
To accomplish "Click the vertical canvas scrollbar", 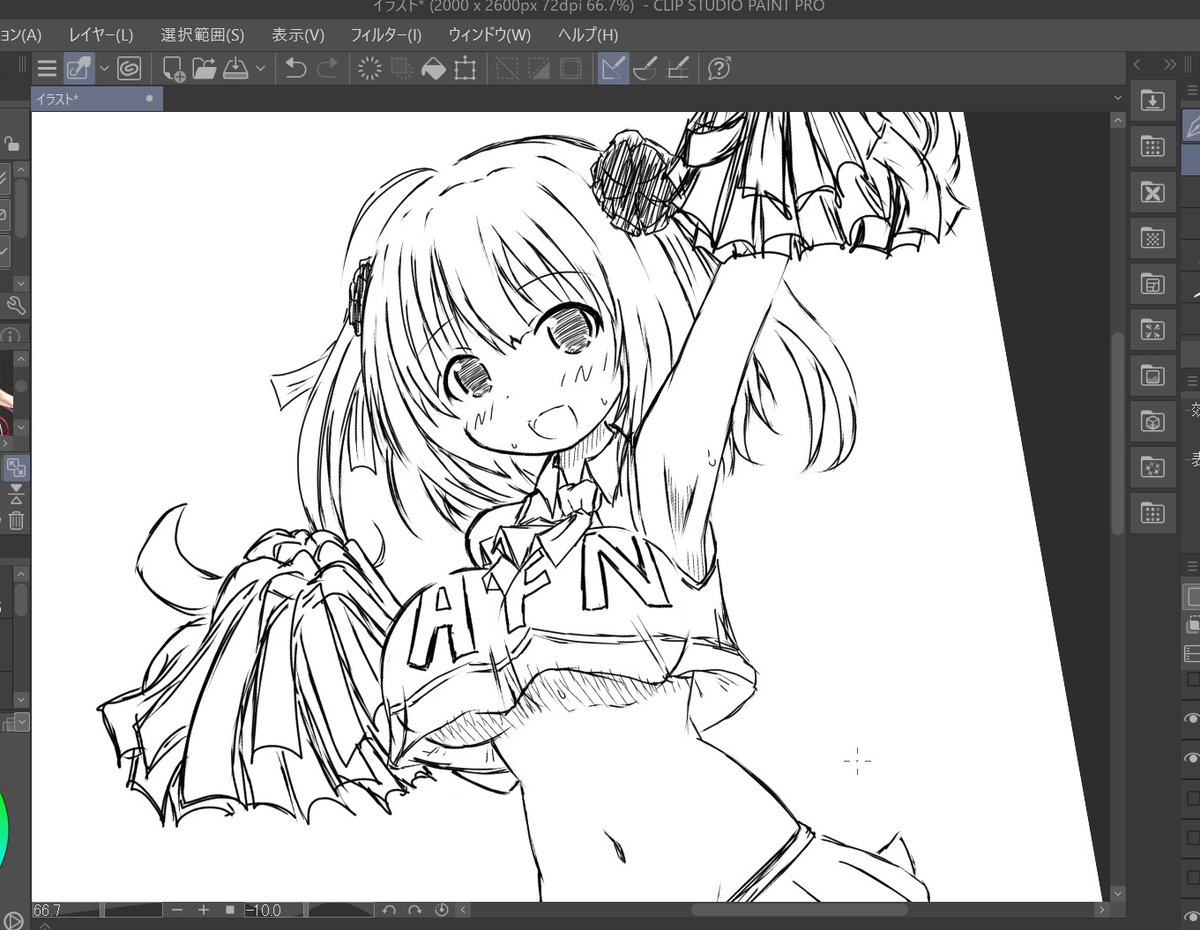I will (1118, 433).
